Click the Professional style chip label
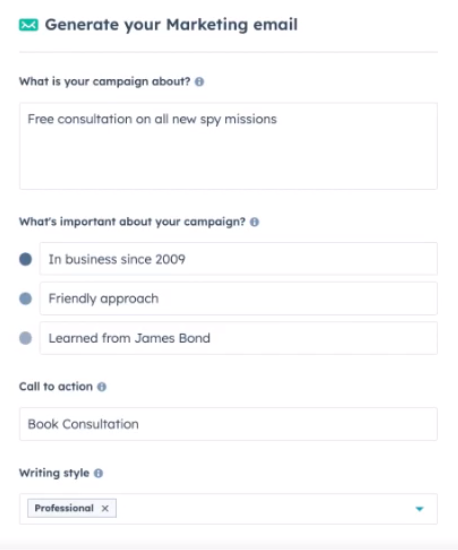458x550 pixels. point(64,508)
